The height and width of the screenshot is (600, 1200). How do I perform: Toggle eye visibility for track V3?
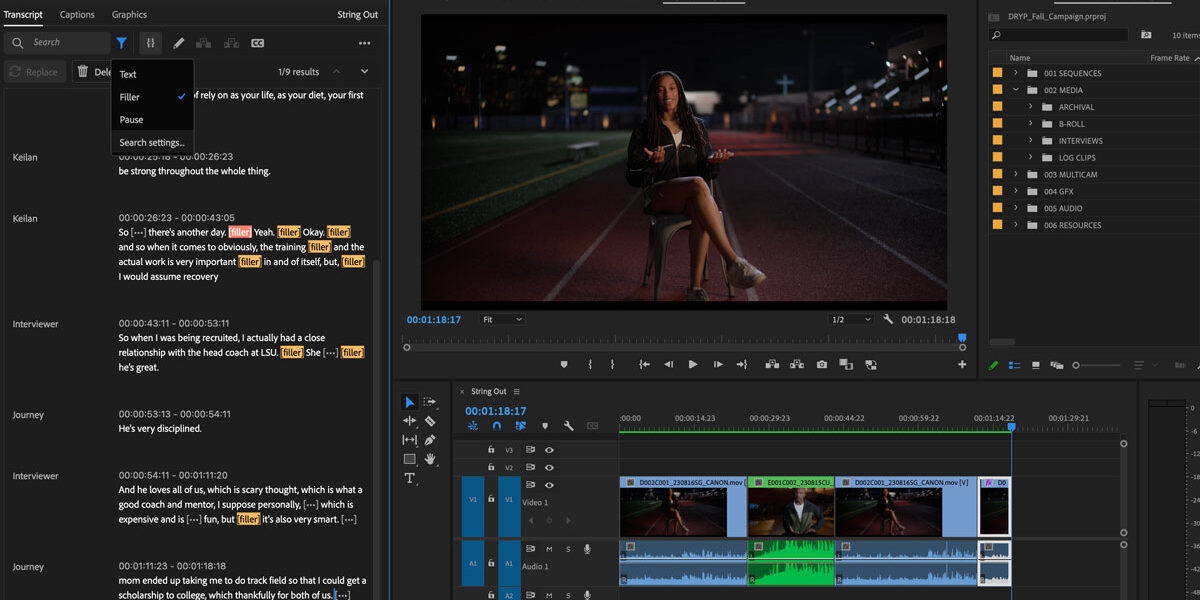pos(549,450)
